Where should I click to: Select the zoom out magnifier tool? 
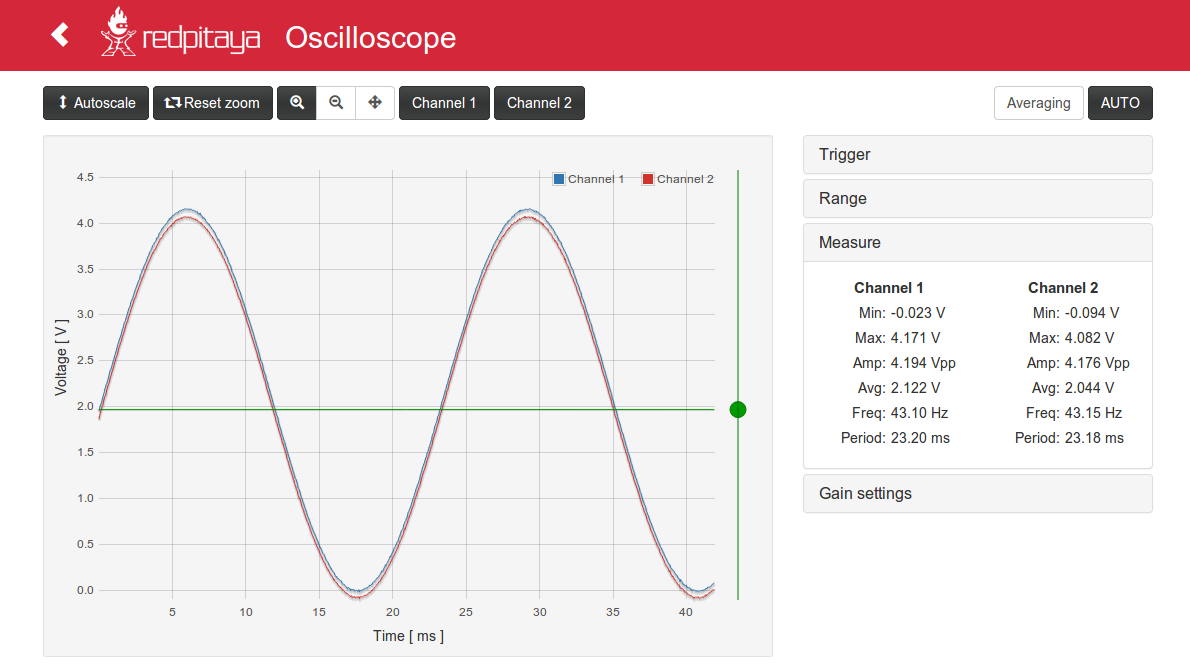[336, 103]
